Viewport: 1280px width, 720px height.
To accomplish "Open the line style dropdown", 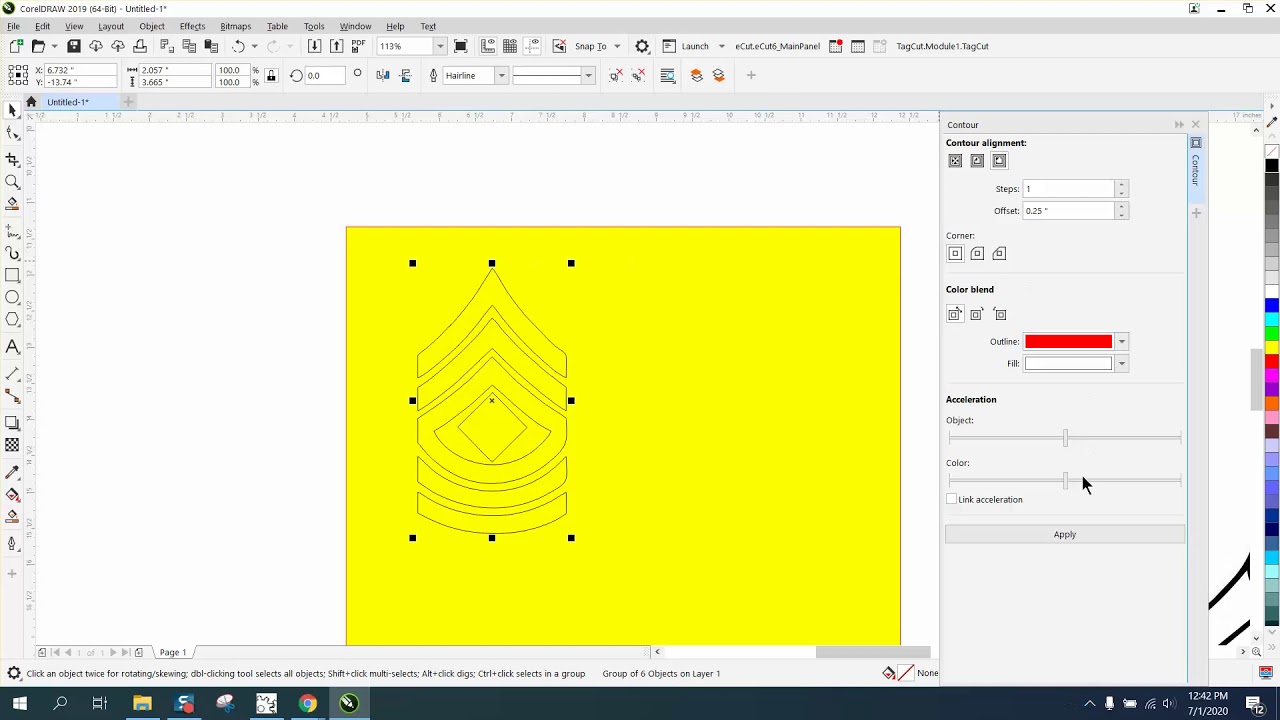I will 588,75.
